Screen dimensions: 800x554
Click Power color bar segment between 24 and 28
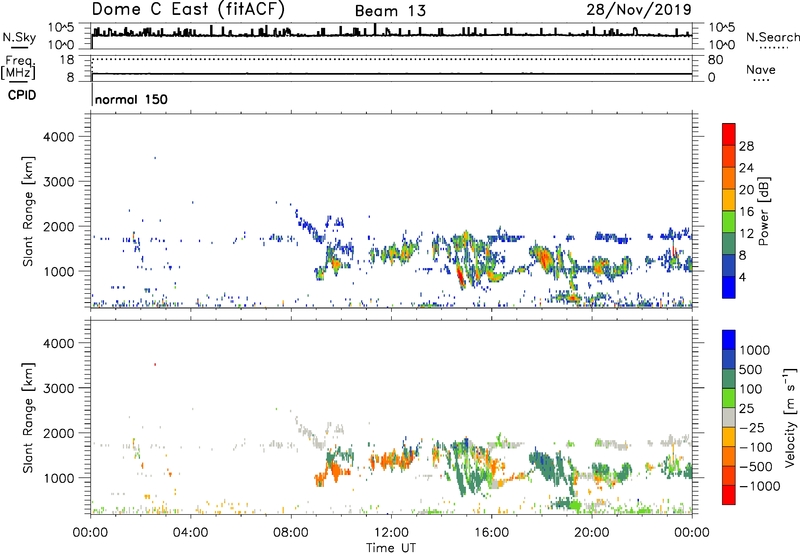click(729, 156)
